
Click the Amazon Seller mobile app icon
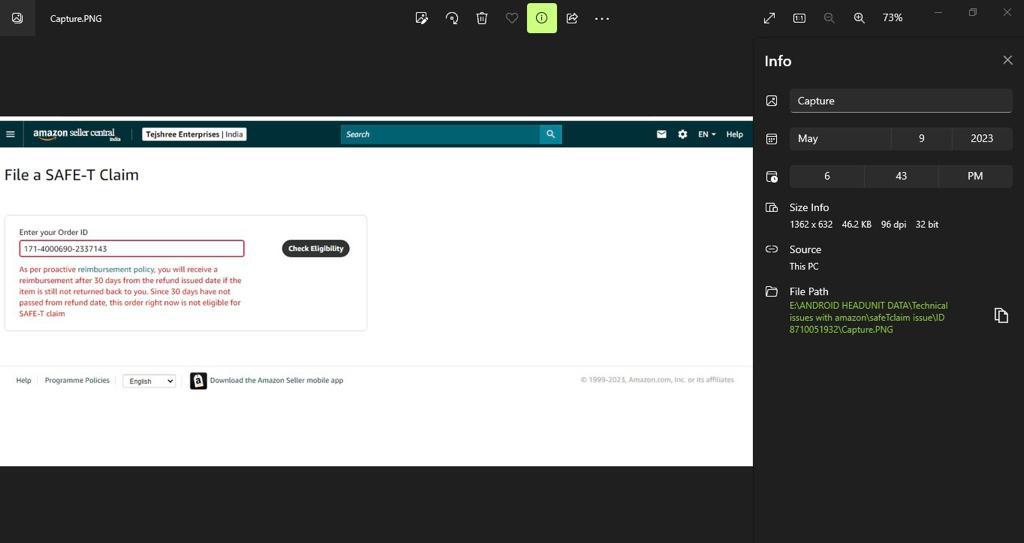pos(199,381)
